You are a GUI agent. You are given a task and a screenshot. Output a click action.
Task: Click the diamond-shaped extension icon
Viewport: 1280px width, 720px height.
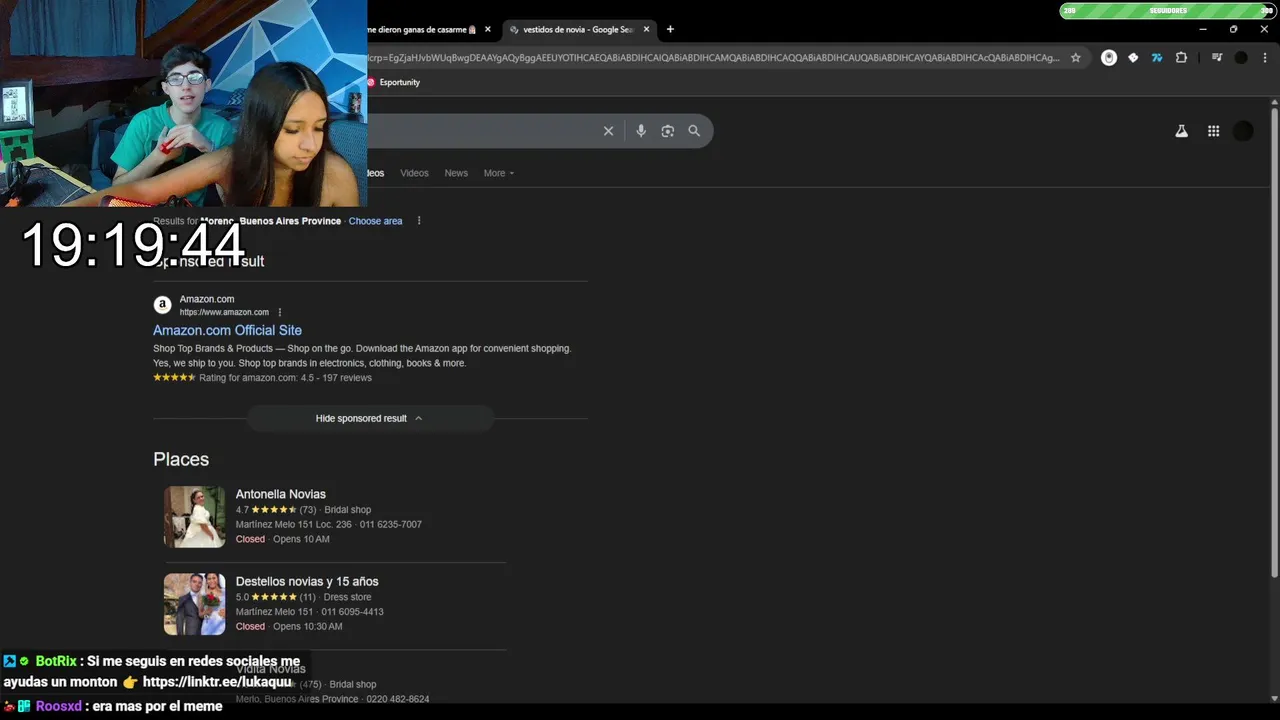[1133, 58]
